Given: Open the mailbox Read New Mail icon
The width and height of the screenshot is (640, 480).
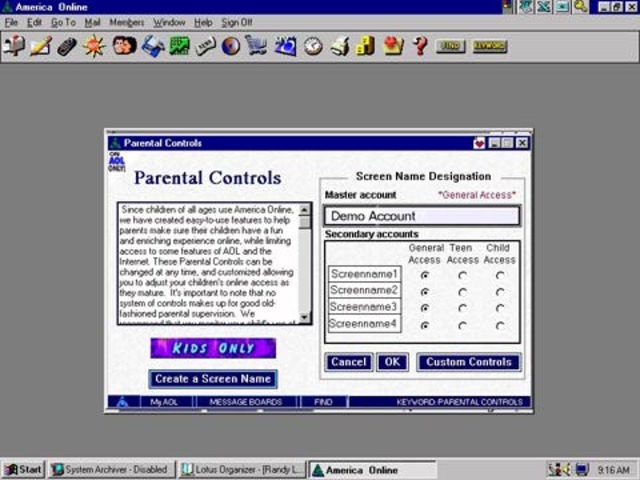Looking at the screenshot, I should pos(14,46).
